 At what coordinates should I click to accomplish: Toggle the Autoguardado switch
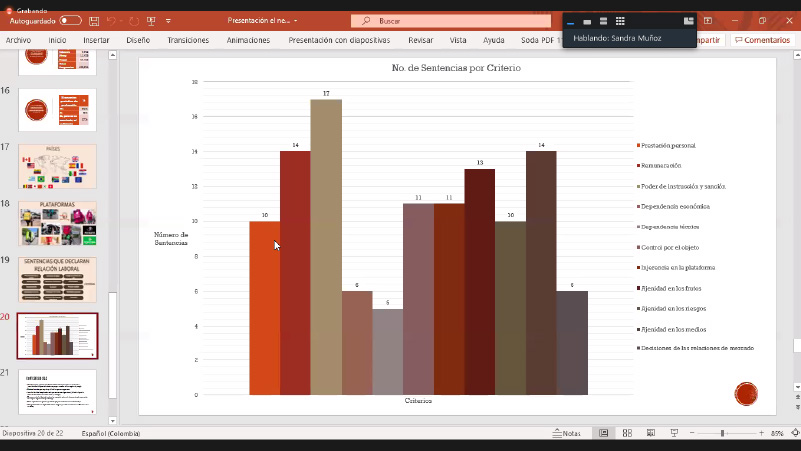point(70,21)
